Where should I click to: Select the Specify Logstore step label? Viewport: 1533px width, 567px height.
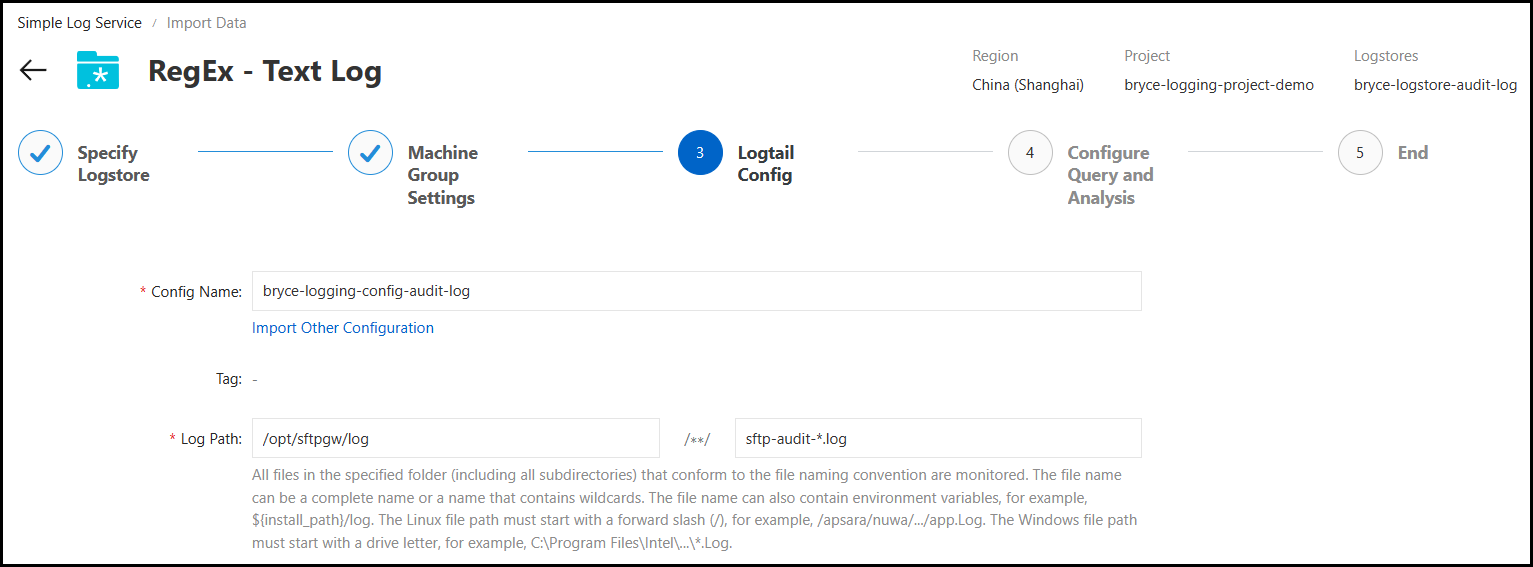point(113,164)
